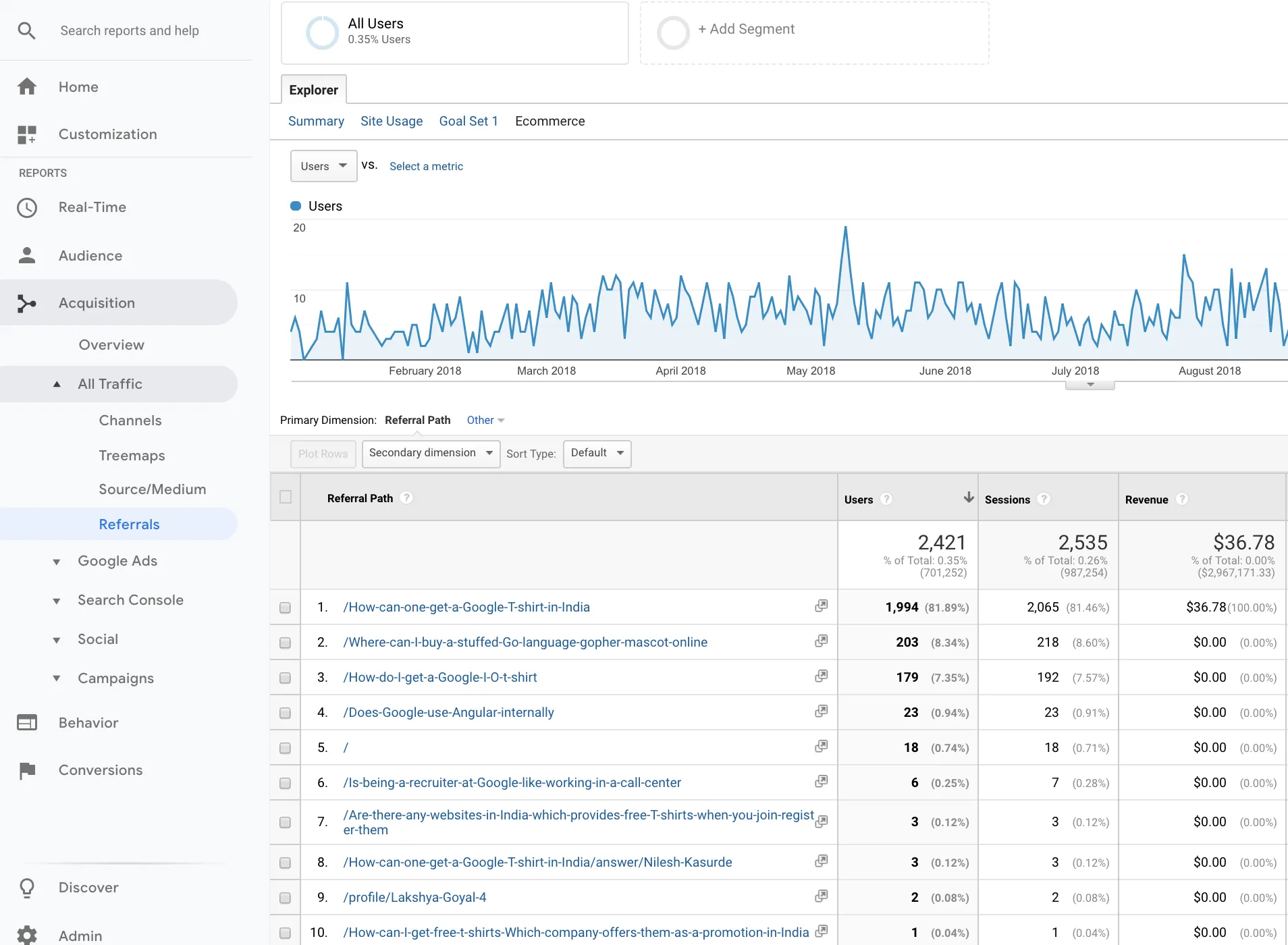Switch to the Site Usage tab
This screenshot has width=1288, height=945.
tap(392, 121)
